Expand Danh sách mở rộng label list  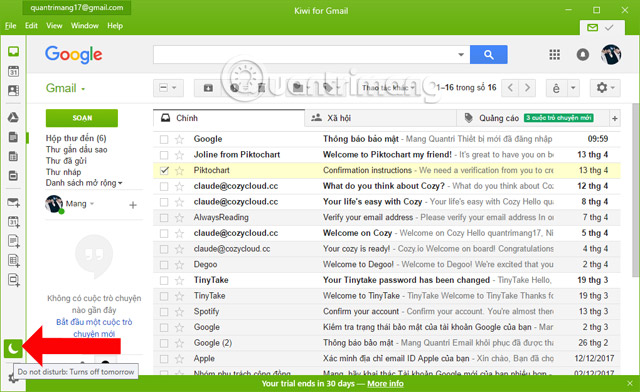pos(84,183)
